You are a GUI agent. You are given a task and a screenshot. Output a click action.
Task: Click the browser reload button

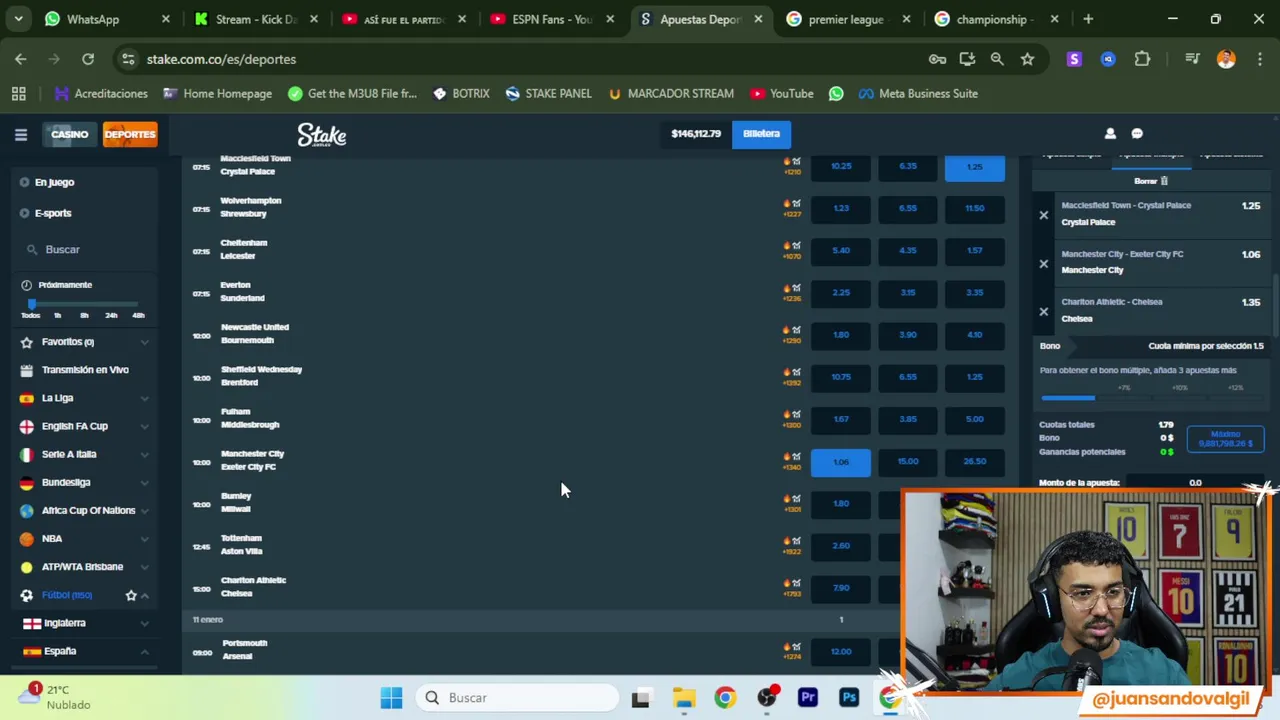pyautogui.click(x=88, y=59)
